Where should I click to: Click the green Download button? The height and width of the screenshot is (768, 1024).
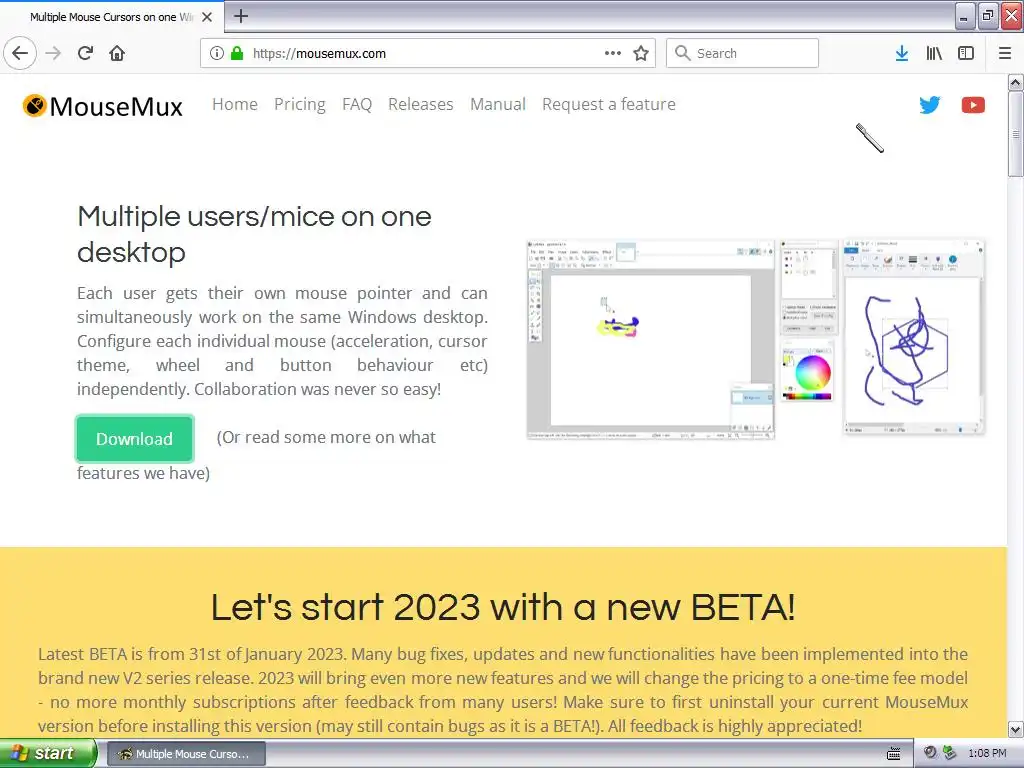135,439
